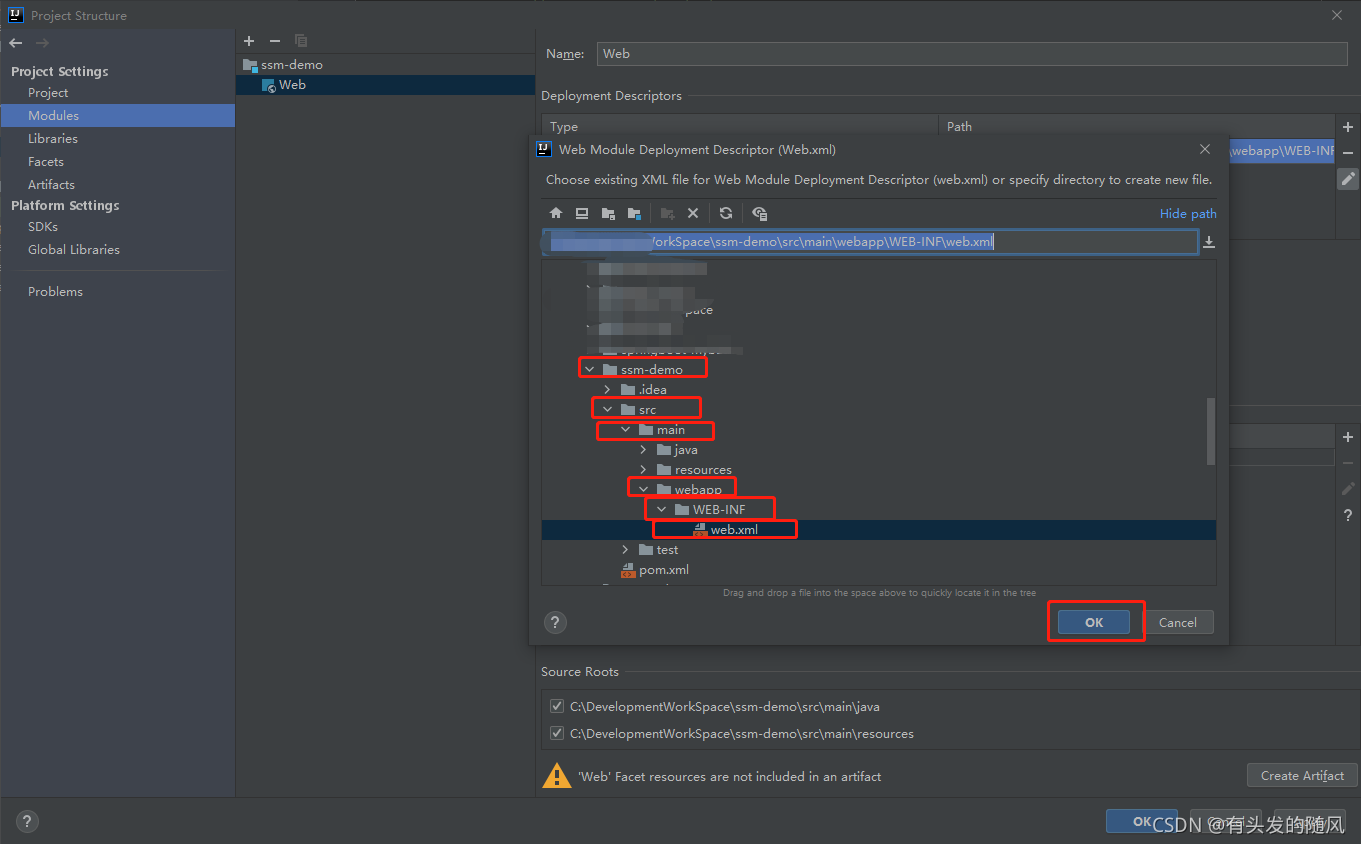
Task: Toggle show hidden files and directories icon
Action: pos(759,213)
